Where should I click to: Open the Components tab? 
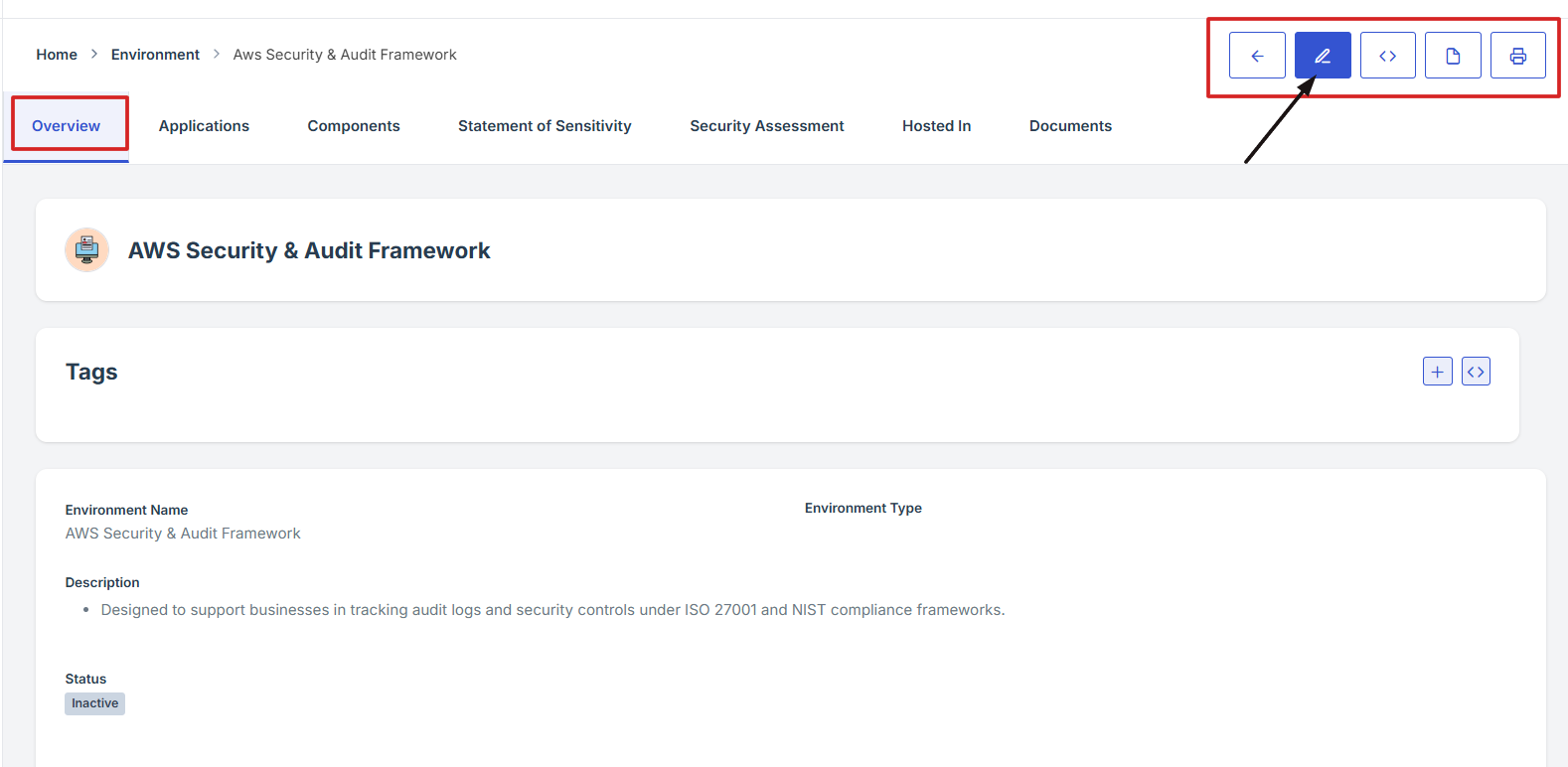tap(354, 126)
